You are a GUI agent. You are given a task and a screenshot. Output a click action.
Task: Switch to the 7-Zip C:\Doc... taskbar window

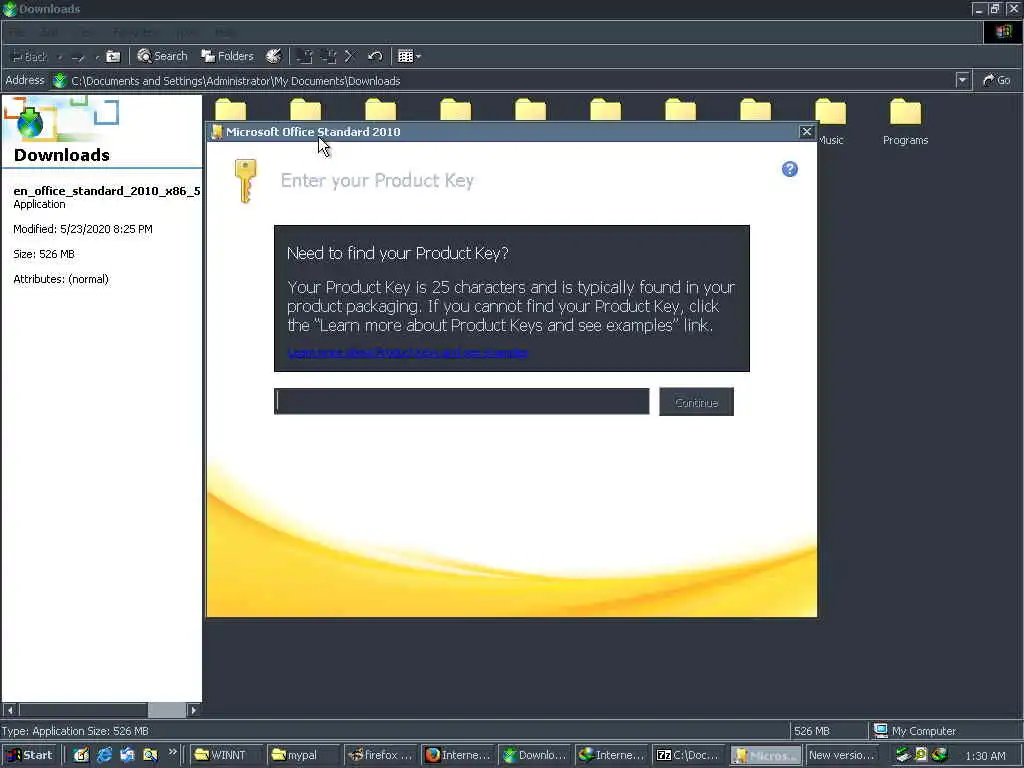click(x=688, y=755)
